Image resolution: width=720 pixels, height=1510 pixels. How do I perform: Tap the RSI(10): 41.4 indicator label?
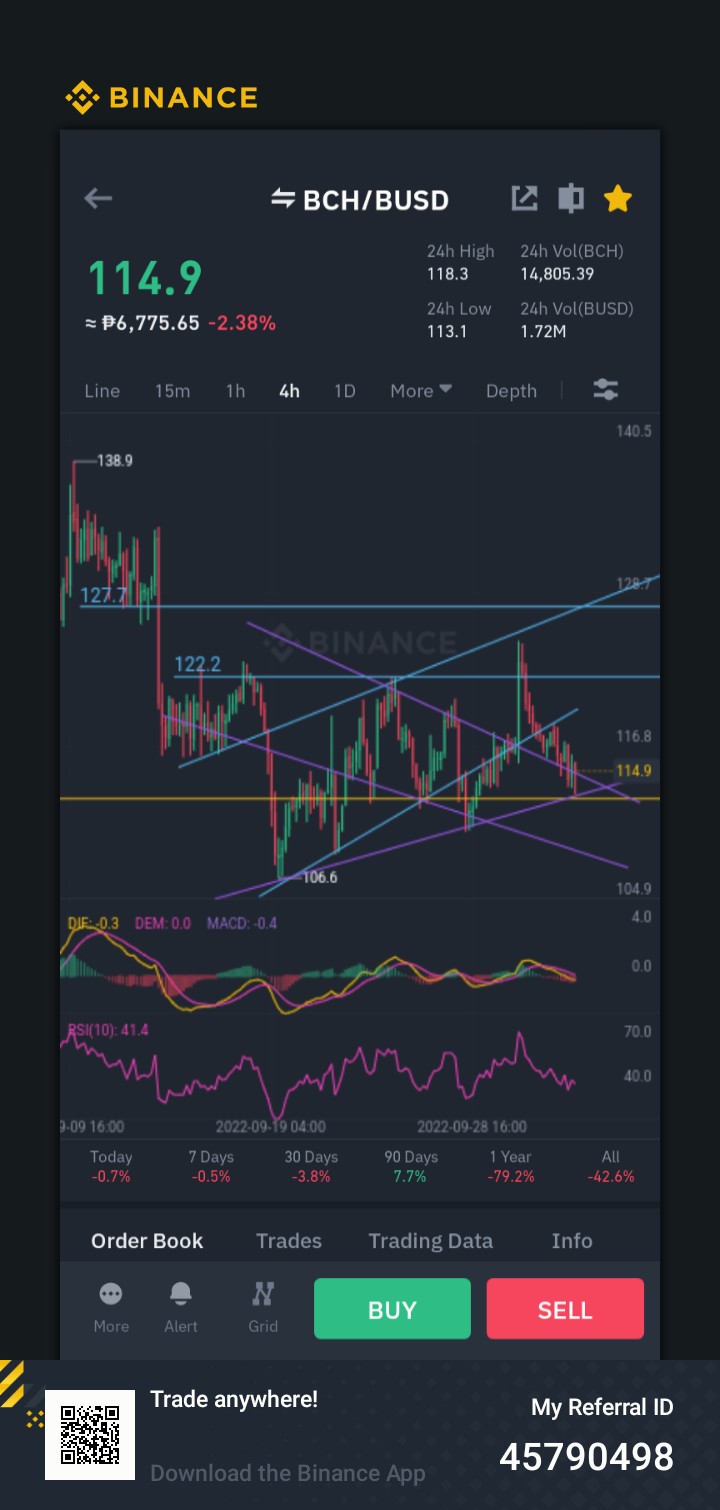[x=108, y=1029]
